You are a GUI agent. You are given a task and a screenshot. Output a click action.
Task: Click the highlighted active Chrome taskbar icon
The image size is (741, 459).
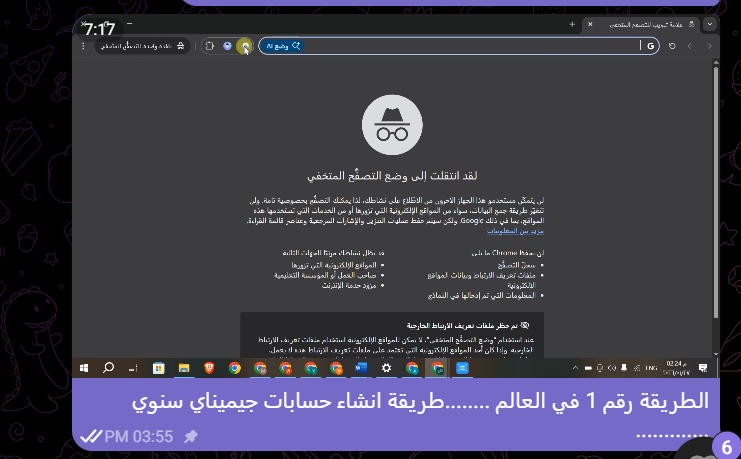[x=437, y=368]
